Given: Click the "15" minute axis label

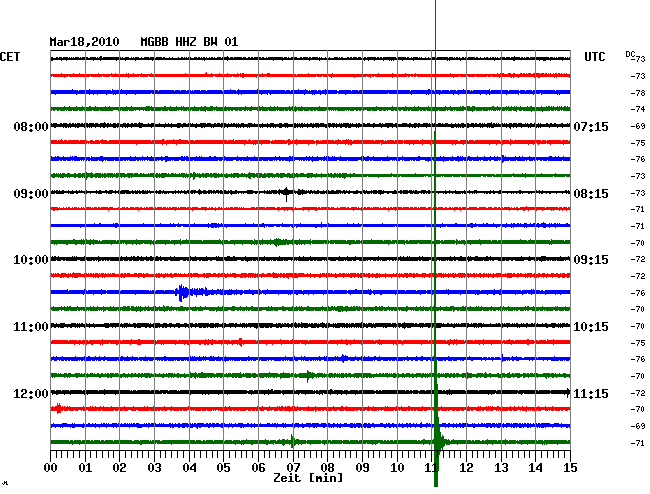Looking at the screenshot, I should [x=570, y=468].
